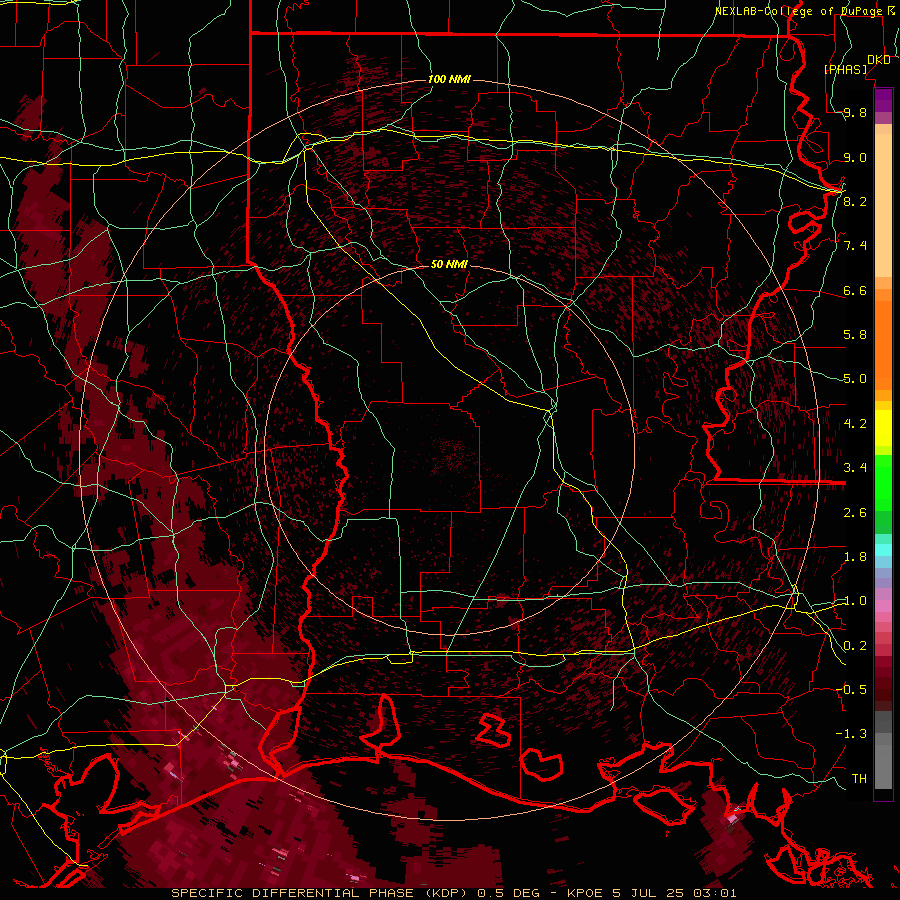The image size is (900, 900).
Task: Click the 1.0 value on the color scale
Action: pos(855,601)
